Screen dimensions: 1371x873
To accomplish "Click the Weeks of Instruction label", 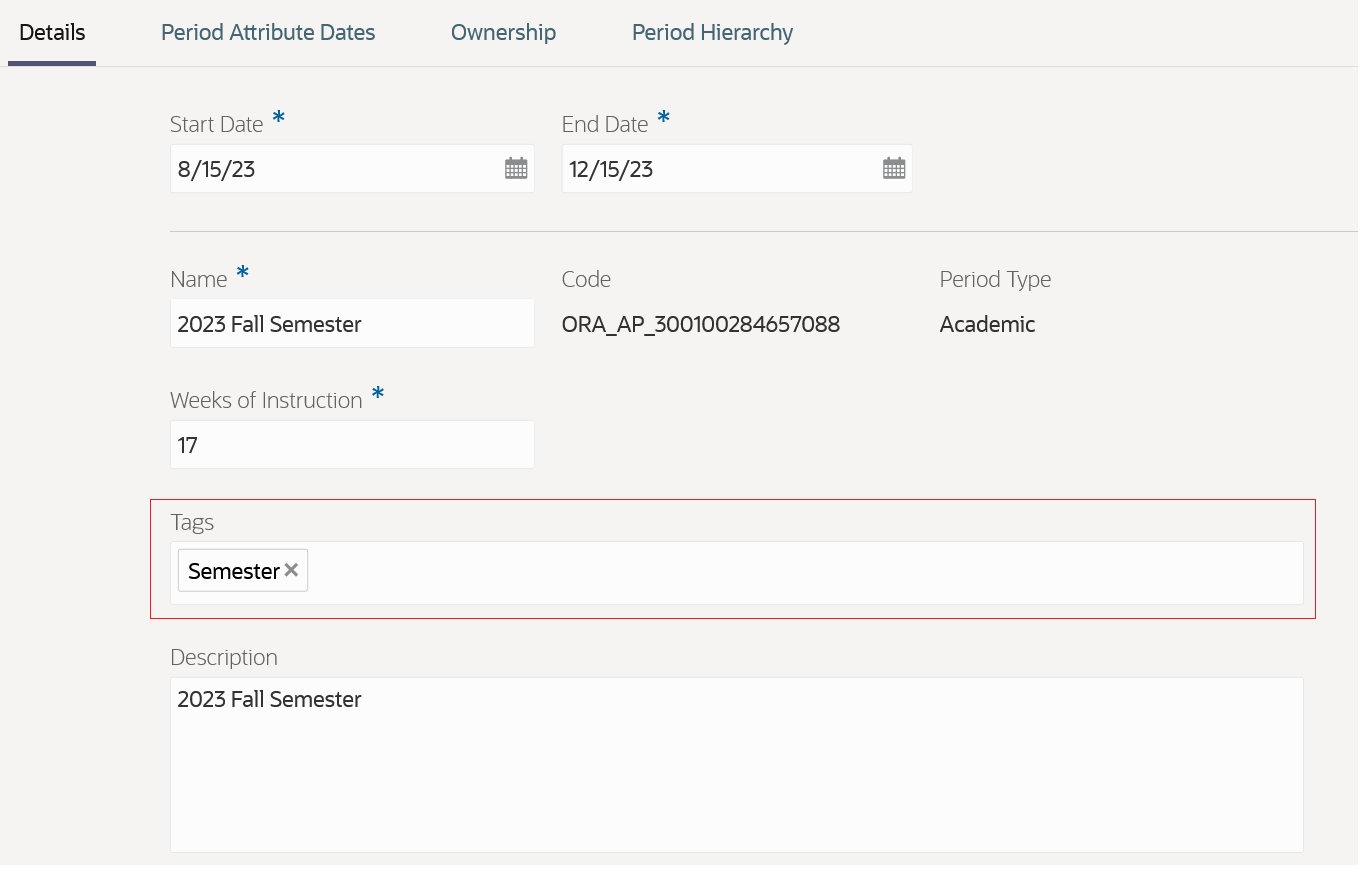I will pyautogui.click(x=266, y=400).
